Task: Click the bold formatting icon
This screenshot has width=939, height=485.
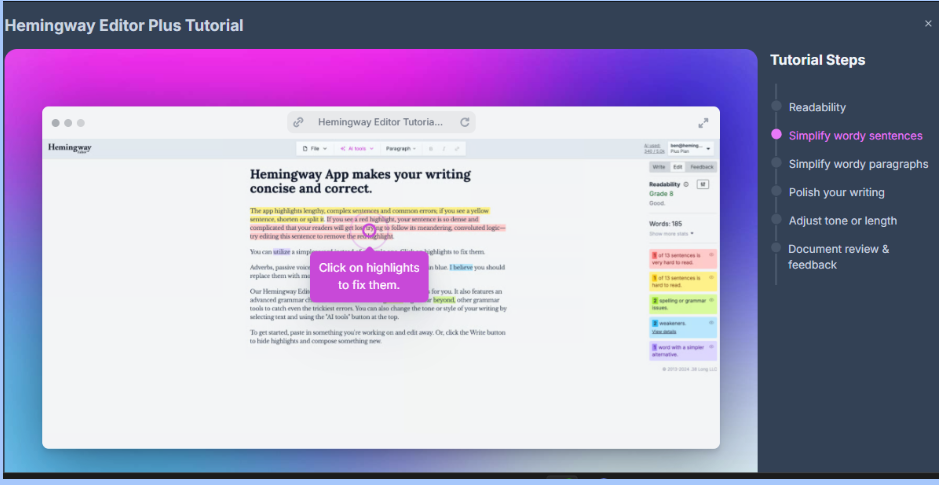Action: pyautogui.click(x=431, y=148)
